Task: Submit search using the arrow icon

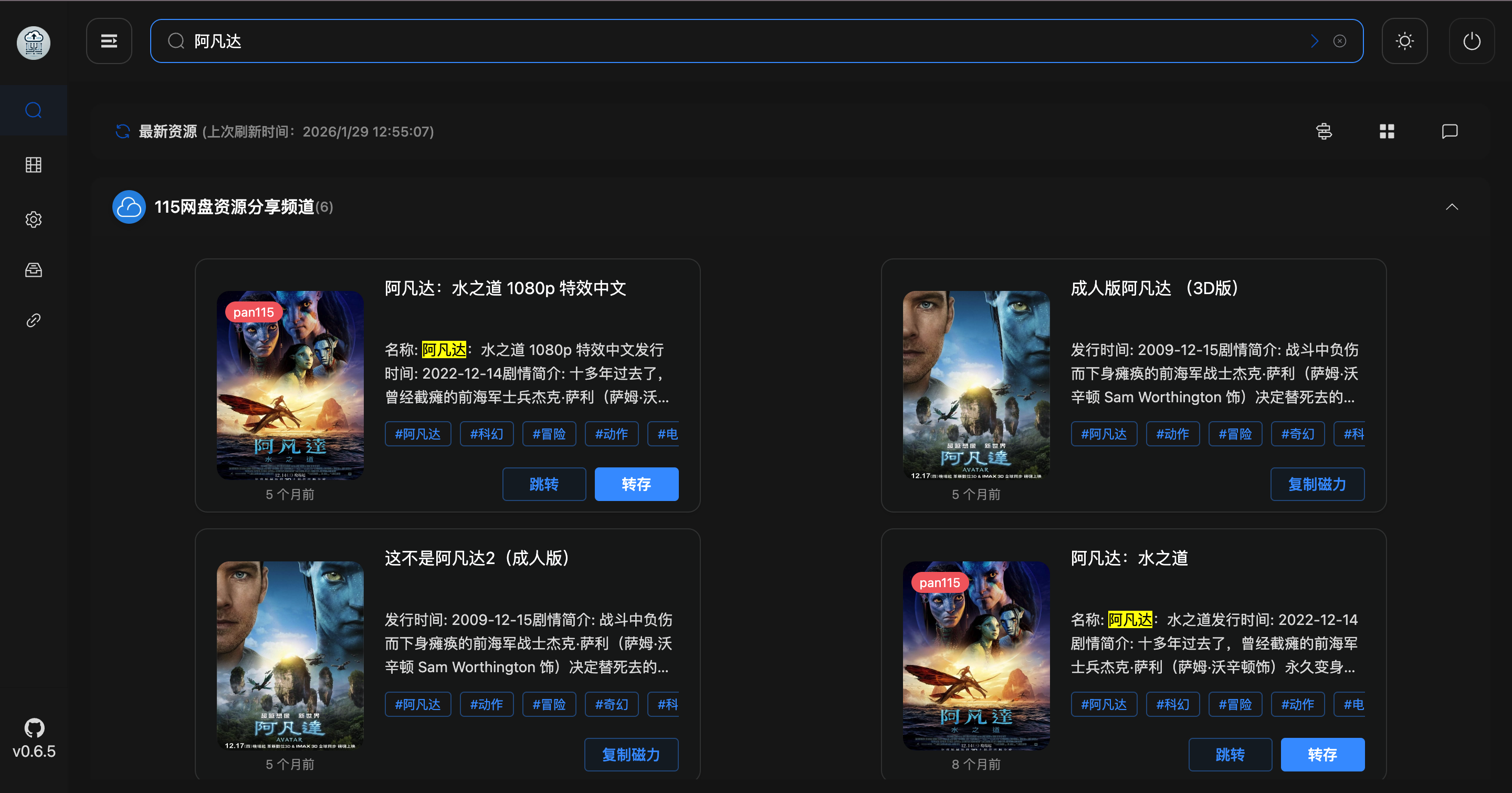Action: pos(1314,41)
